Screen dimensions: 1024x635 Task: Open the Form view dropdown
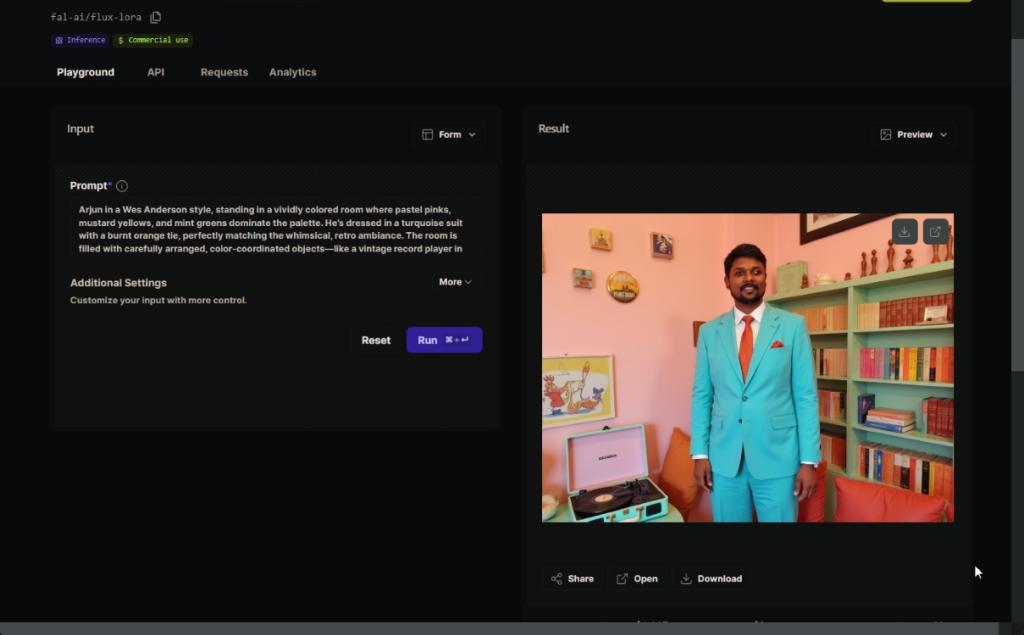(448, 134)
